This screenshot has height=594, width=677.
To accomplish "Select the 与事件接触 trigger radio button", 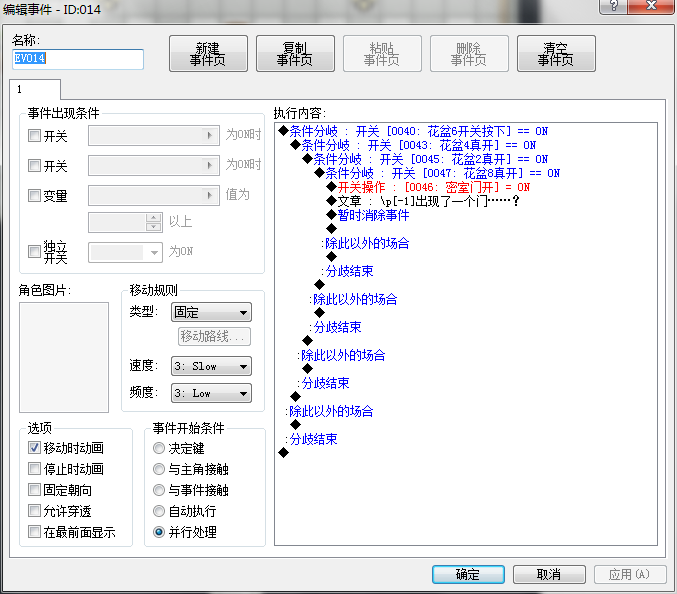I will (159, 490).
